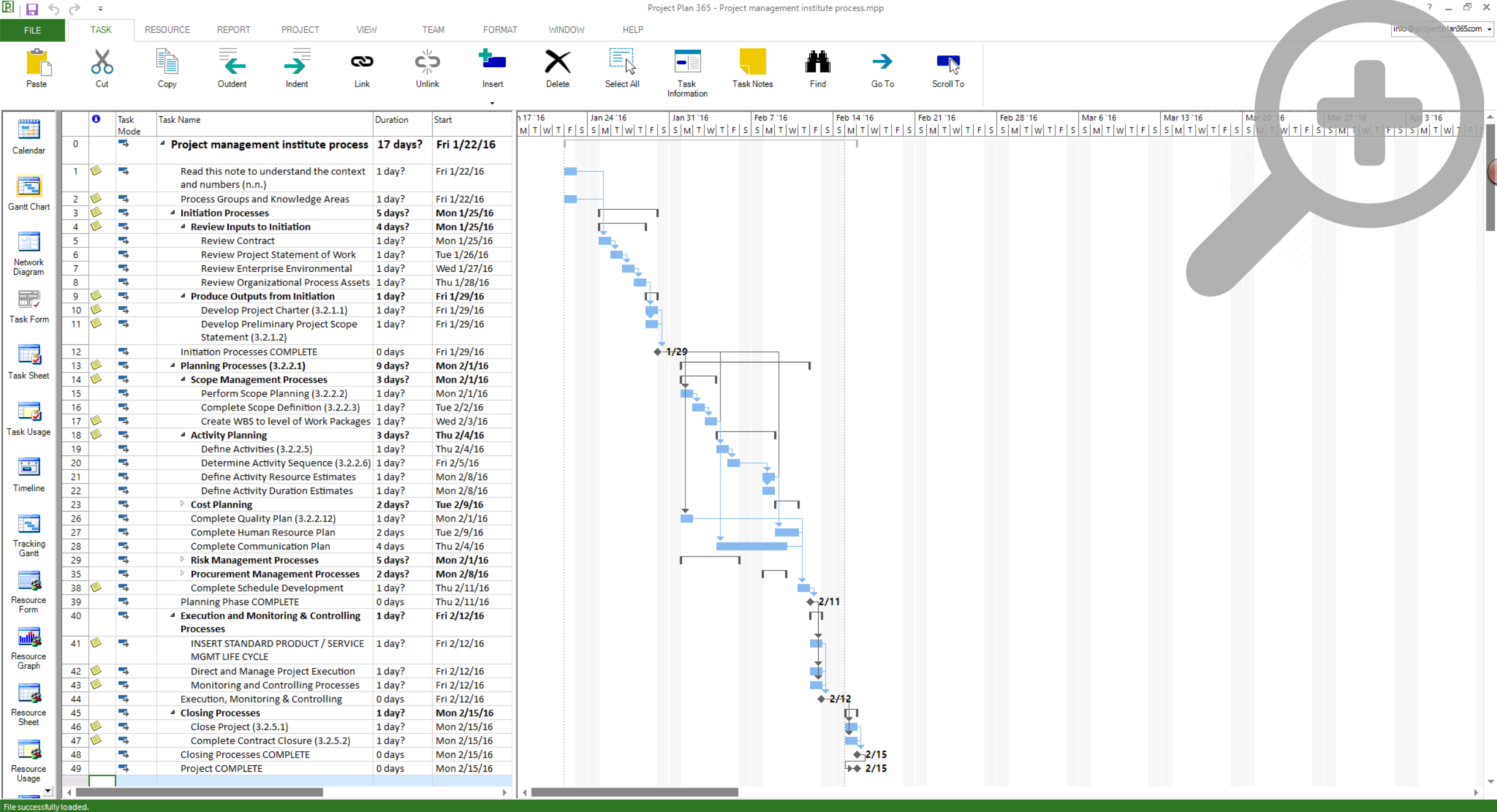Unlink the selected tasks

427,63
